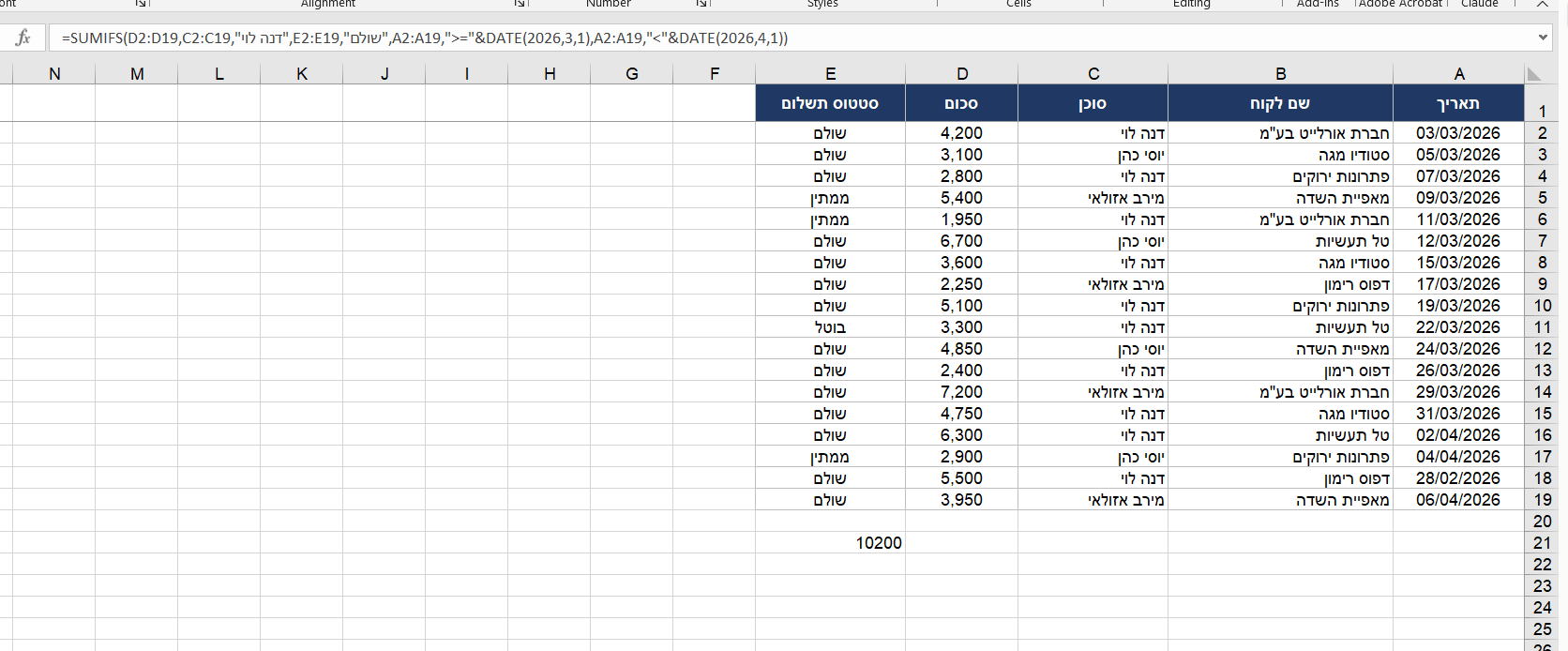This screenshot has width=1568, height=651.
Task: Select row 24 header
Action: click(1543, 608)
